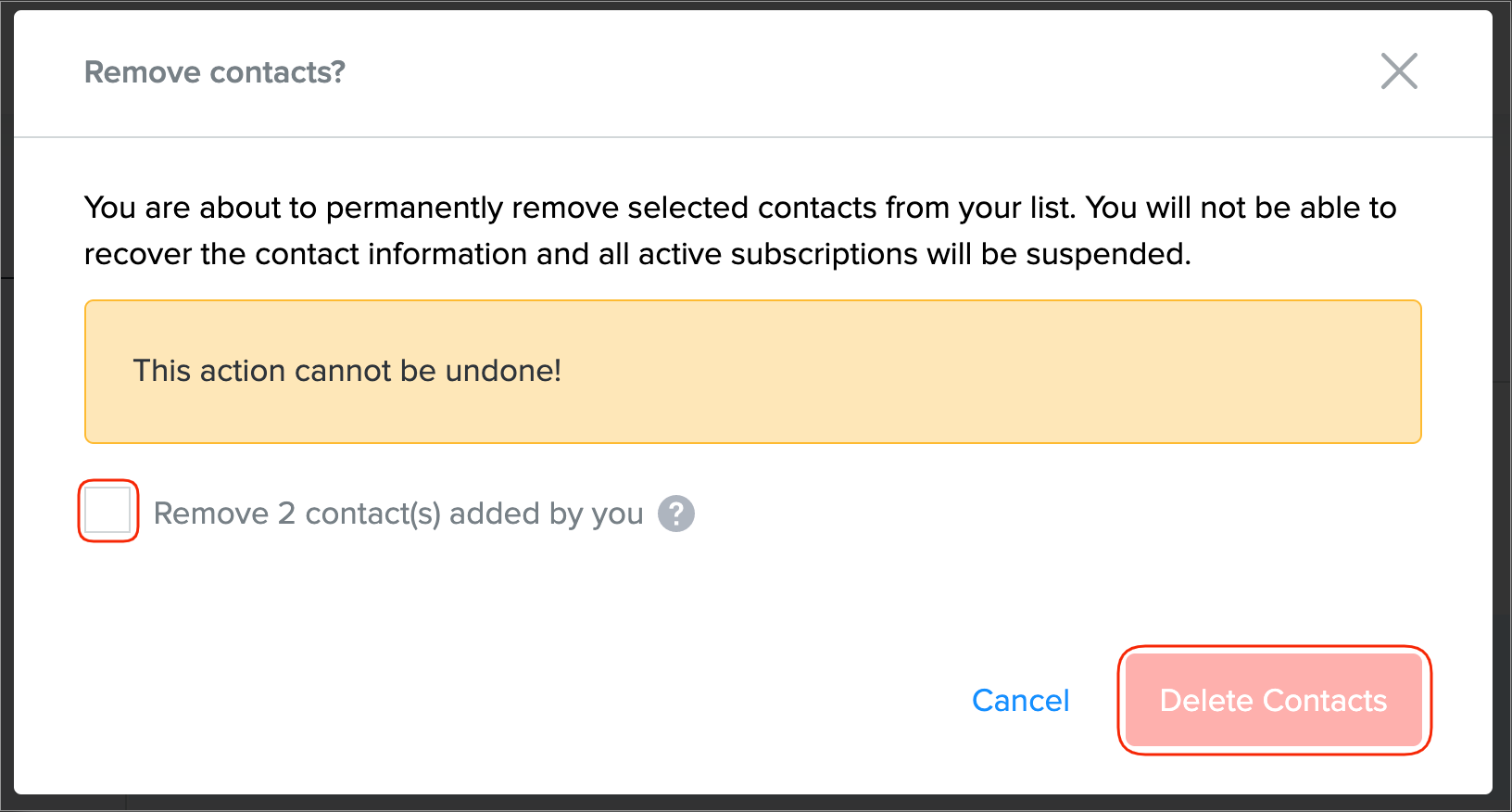Click the permanent removal description text

pos(739,209)
